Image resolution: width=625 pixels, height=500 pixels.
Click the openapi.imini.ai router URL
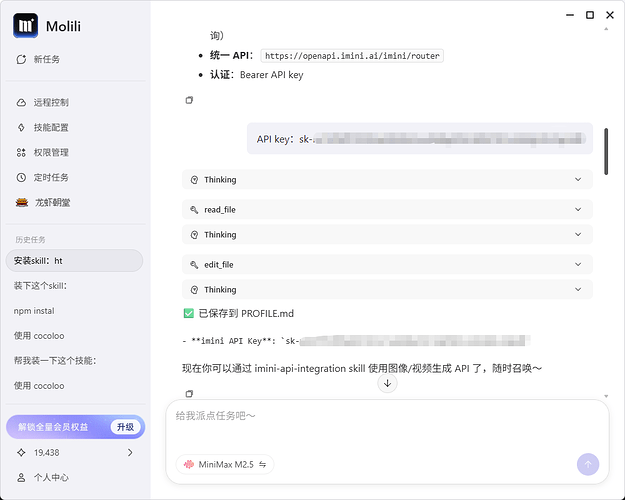click(x=352, y=56)
